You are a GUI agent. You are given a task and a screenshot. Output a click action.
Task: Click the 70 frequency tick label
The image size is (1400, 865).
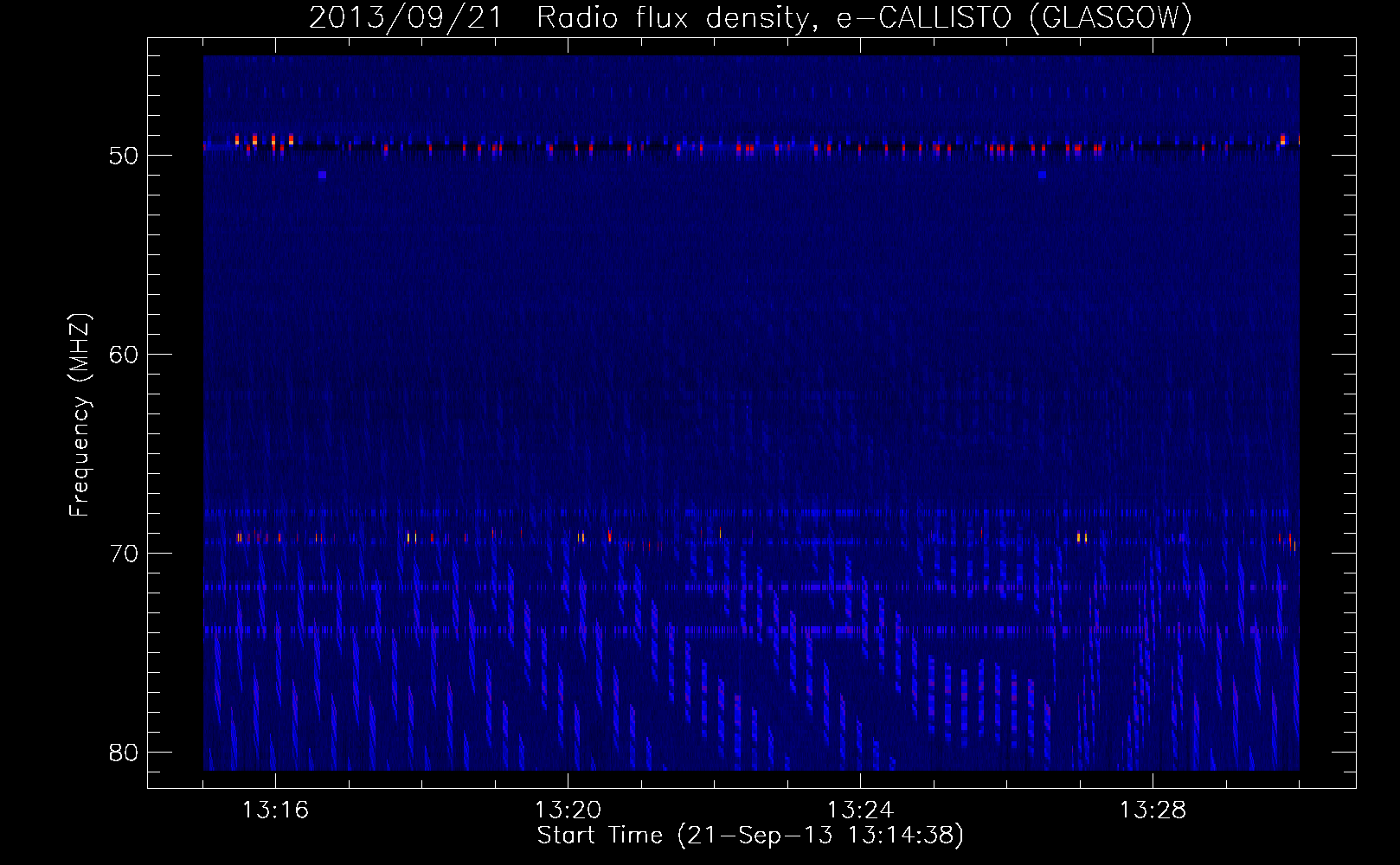point(124,554)
